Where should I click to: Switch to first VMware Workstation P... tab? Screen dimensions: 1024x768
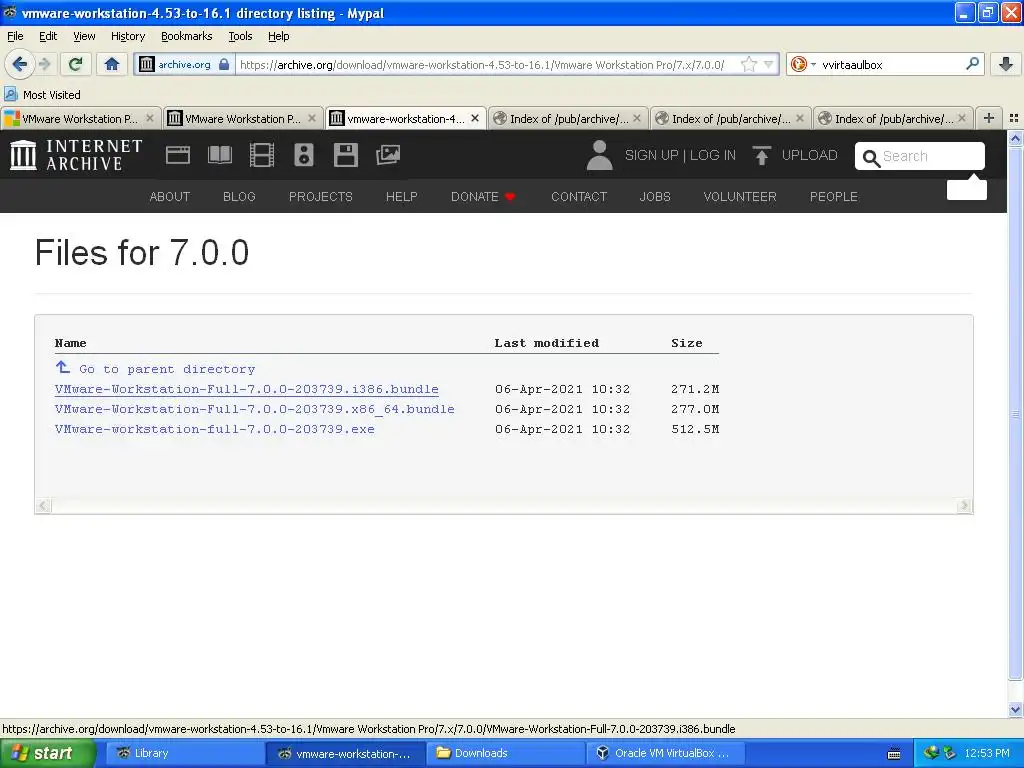(80, 118)
